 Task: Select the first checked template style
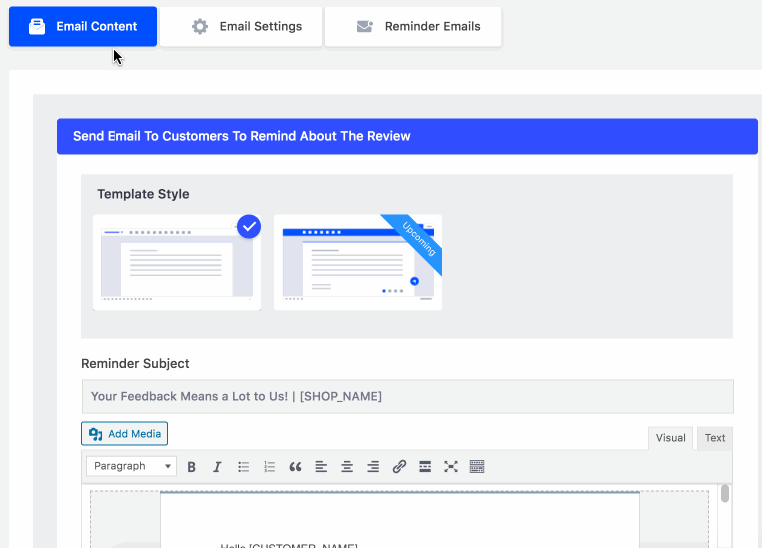click(x=177, y=262)
